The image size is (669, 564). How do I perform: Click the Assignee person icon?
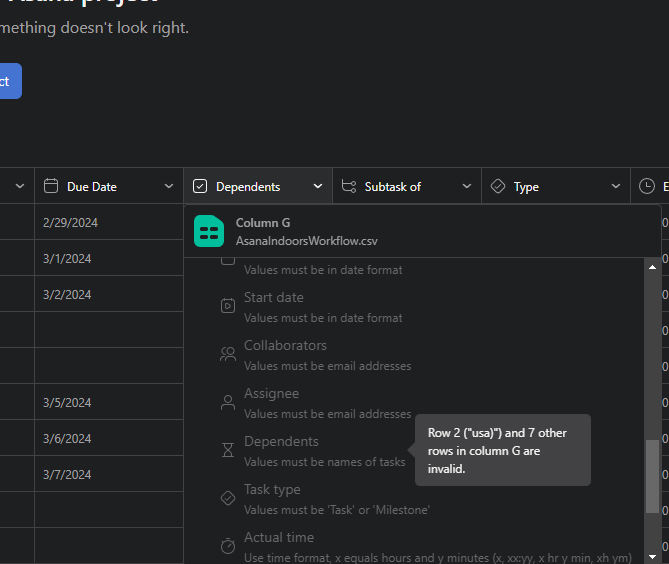(228, 402)
